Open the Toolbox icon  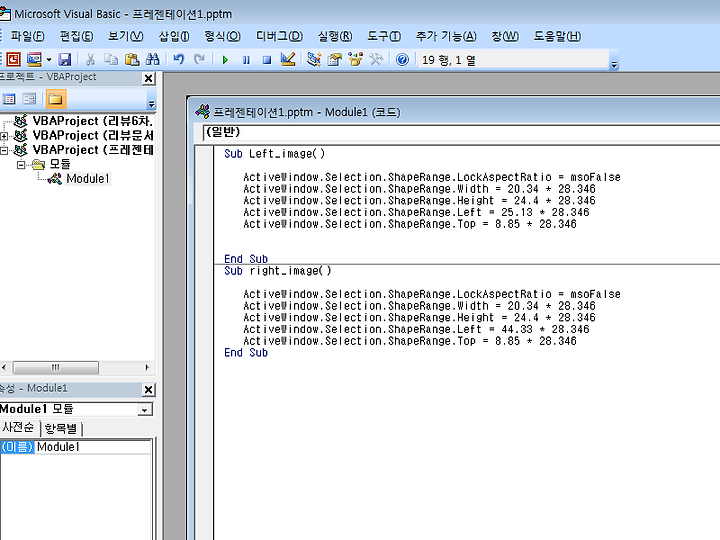[376, 59]
